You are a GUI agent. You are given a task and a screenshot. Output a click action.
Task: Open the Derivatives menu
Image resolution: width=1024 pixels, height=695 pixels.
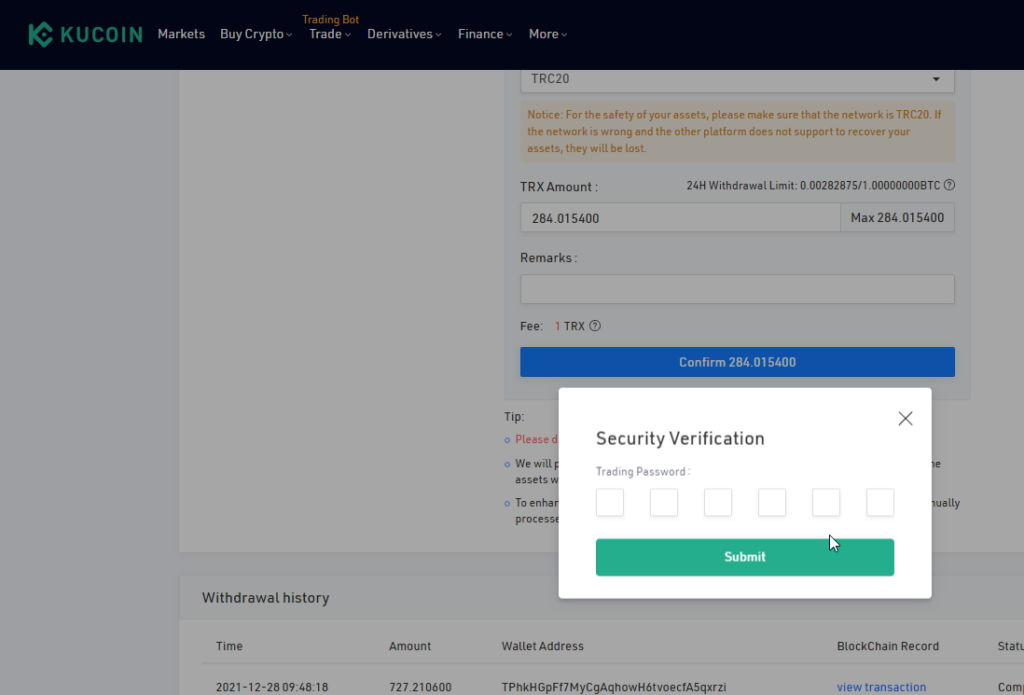(404, 34)
